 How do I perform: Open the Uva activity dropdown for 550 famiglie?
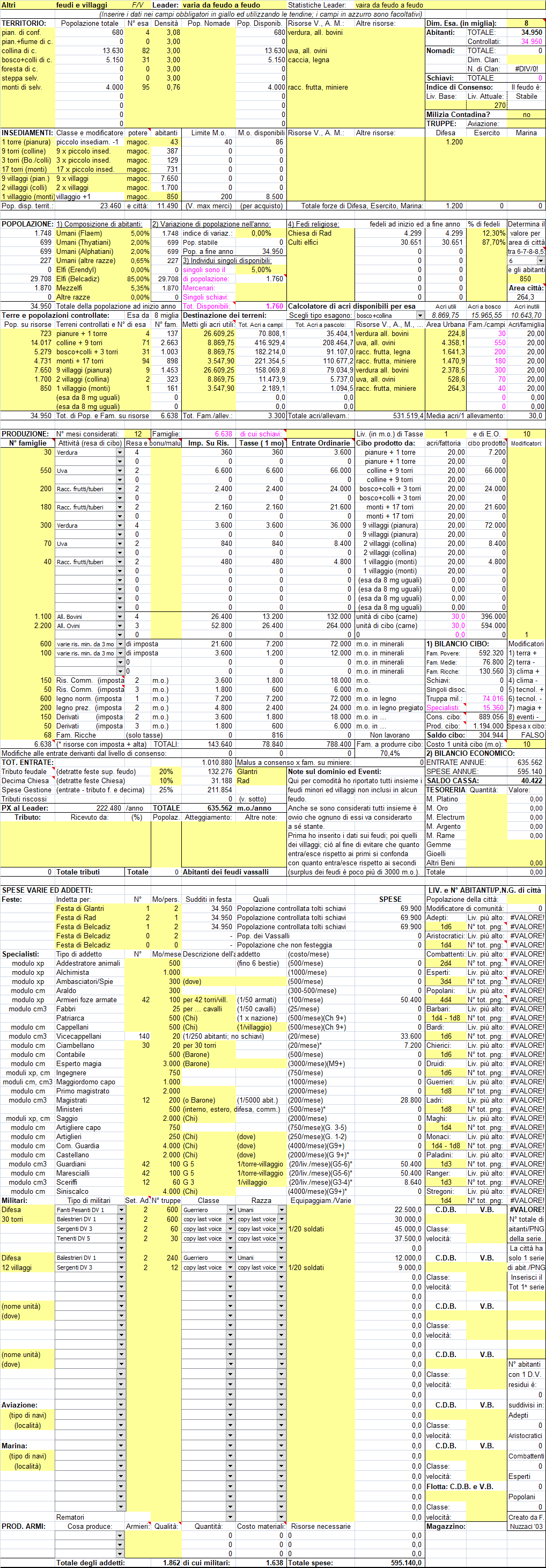(120, 471)
